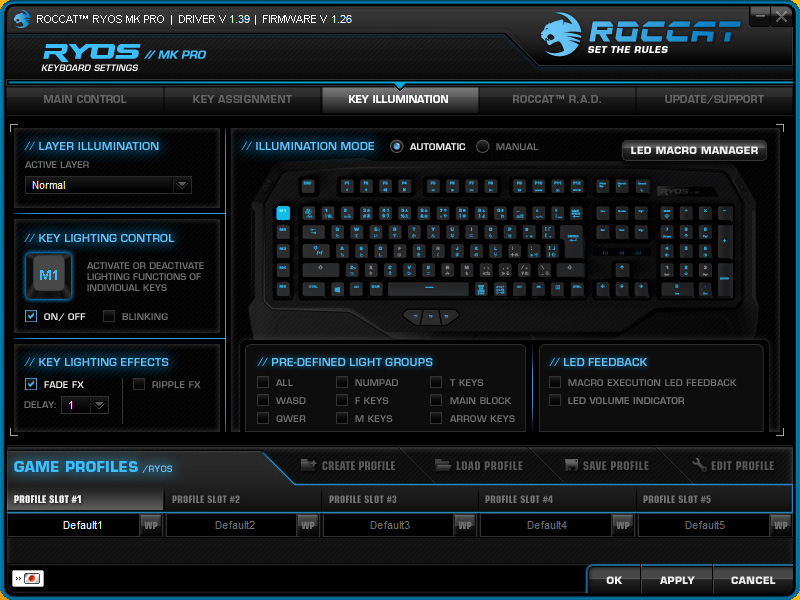This screenshot has height=600, width=800.
Task: Select the left CTRL key on keyboard image
Action: point(313,289)
